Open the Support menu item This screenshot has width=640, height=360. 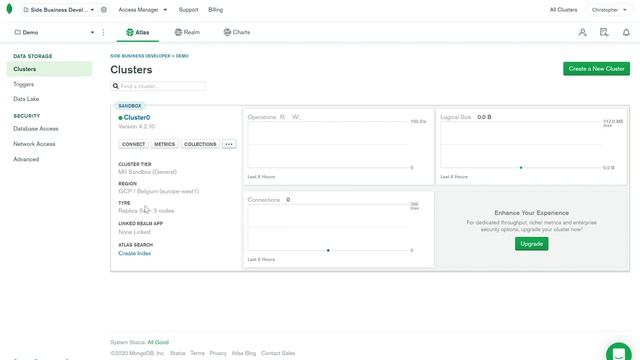[188, 10]
